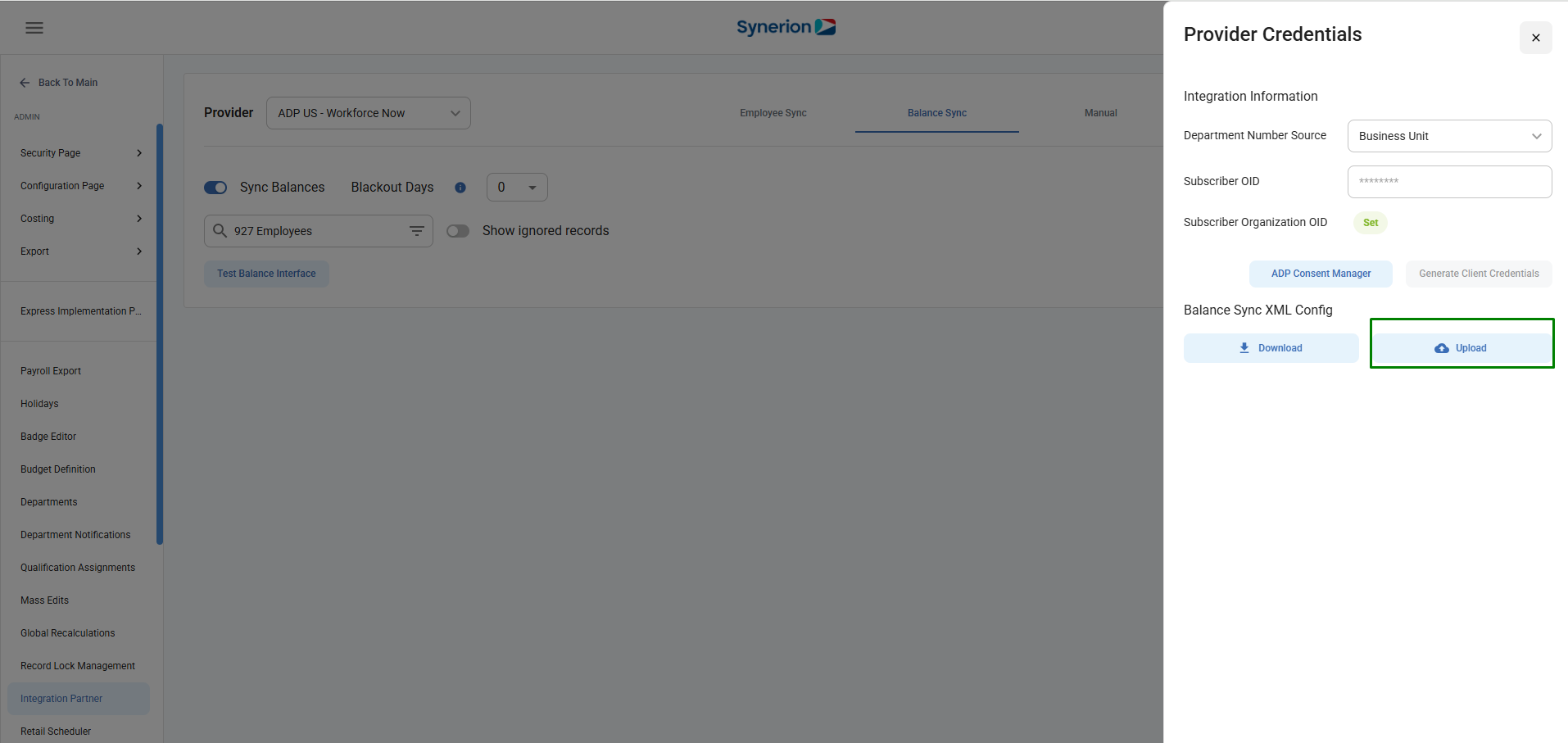Click ADP Consent Manager button
The width and height of the screenshot is (1568, 743).
click(1321, 274)
